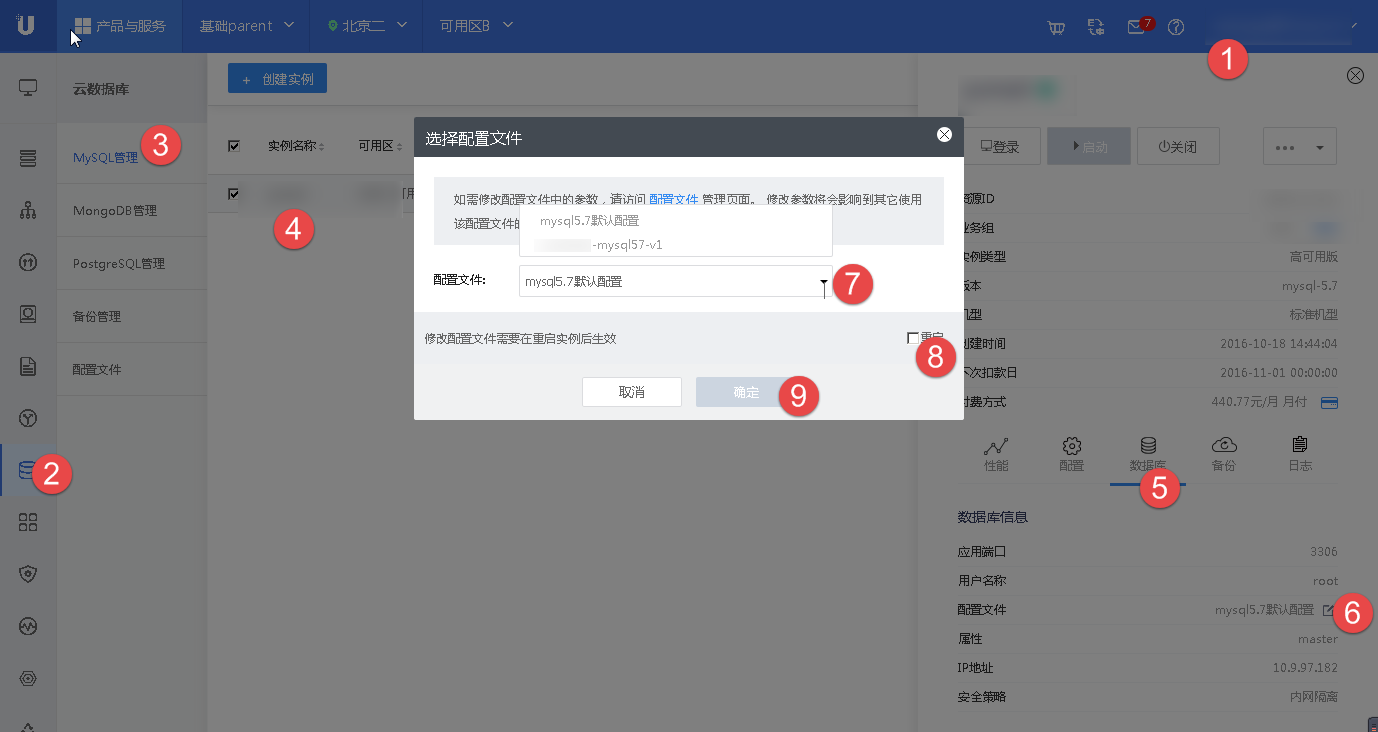This screenshot has width=1378, height=732.
Task: Sort by 可用区 column
Action: pos(380,146)
